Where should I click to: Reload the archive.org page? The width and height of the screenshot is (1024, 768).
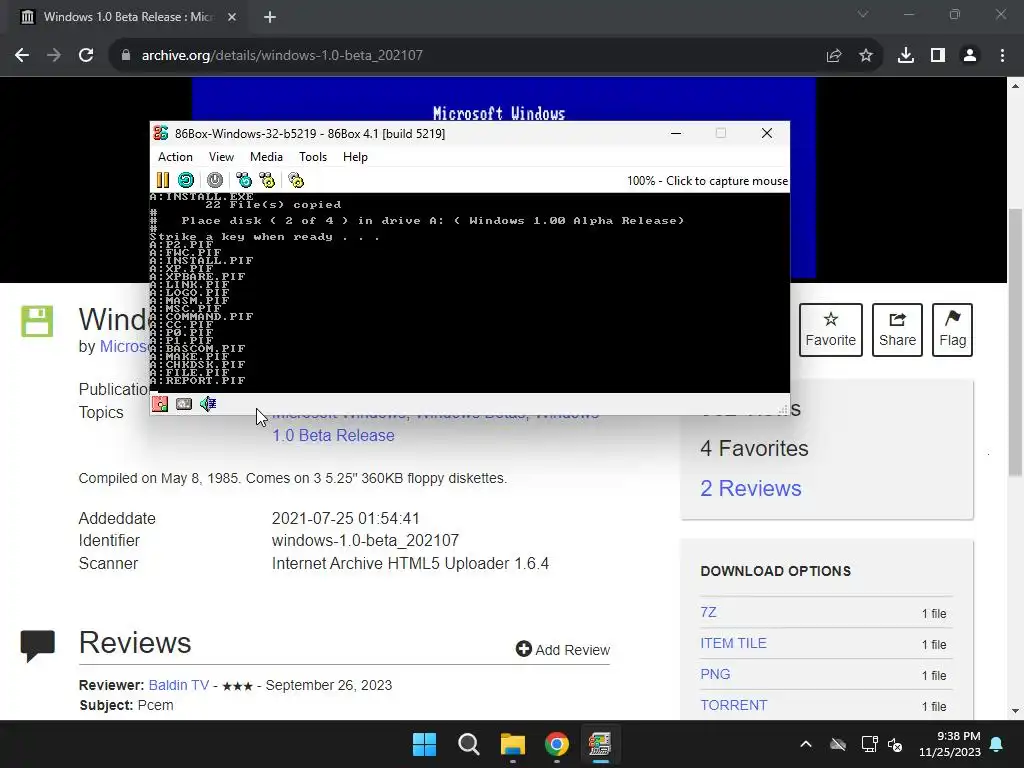pos(86,56)
